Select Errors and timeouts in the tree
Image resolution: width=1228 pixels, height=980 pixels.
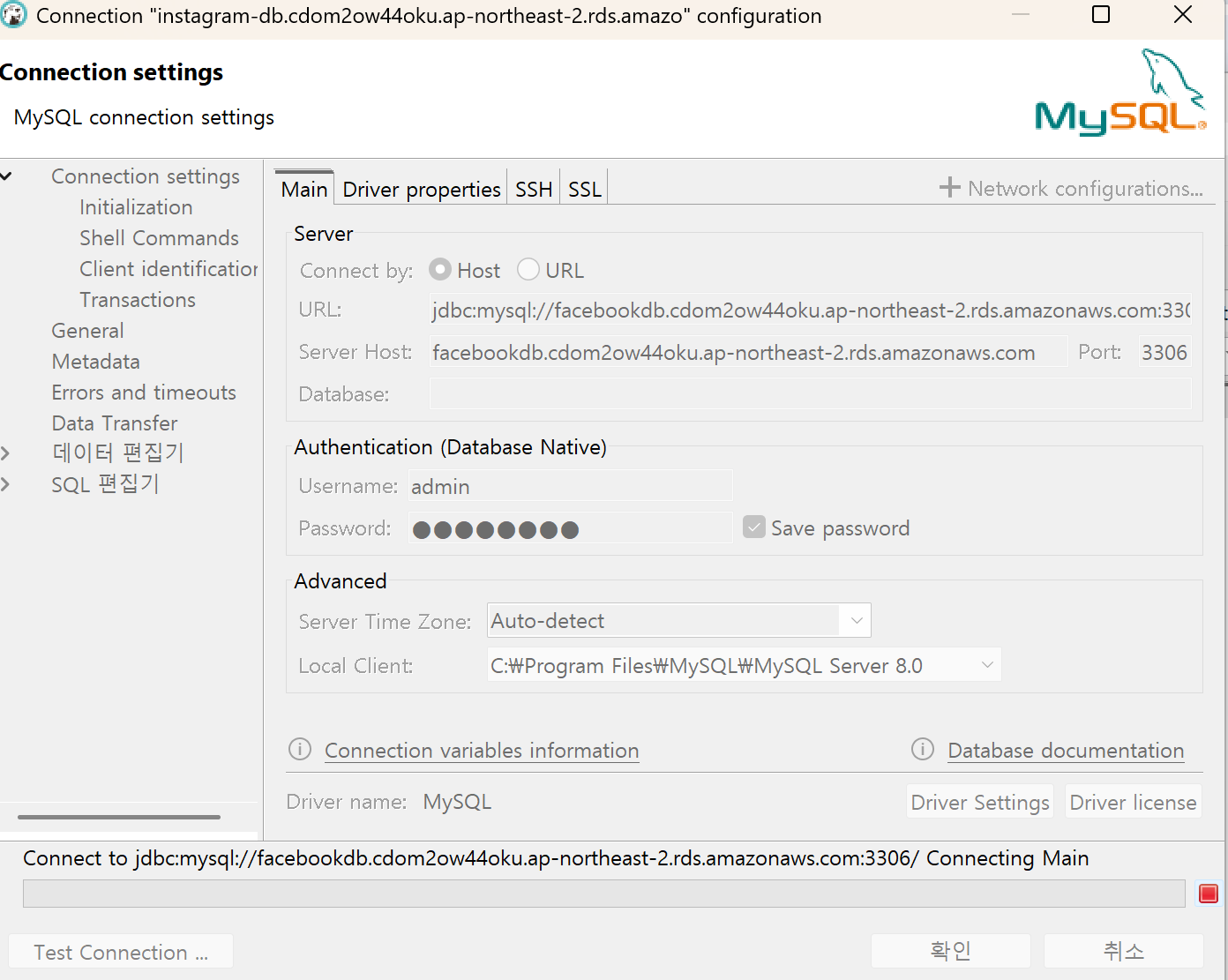(144, 393)
